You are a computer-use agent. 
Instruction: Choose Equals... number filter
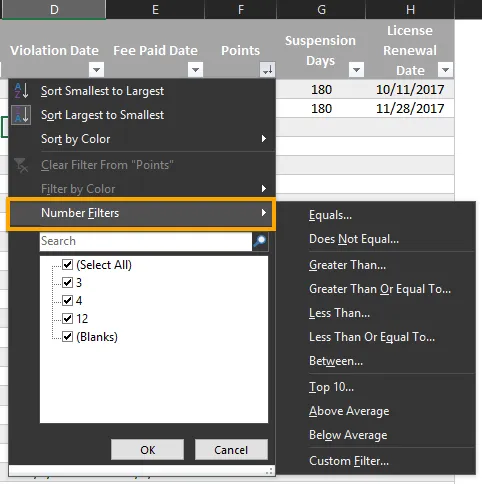tap(376, 215)
